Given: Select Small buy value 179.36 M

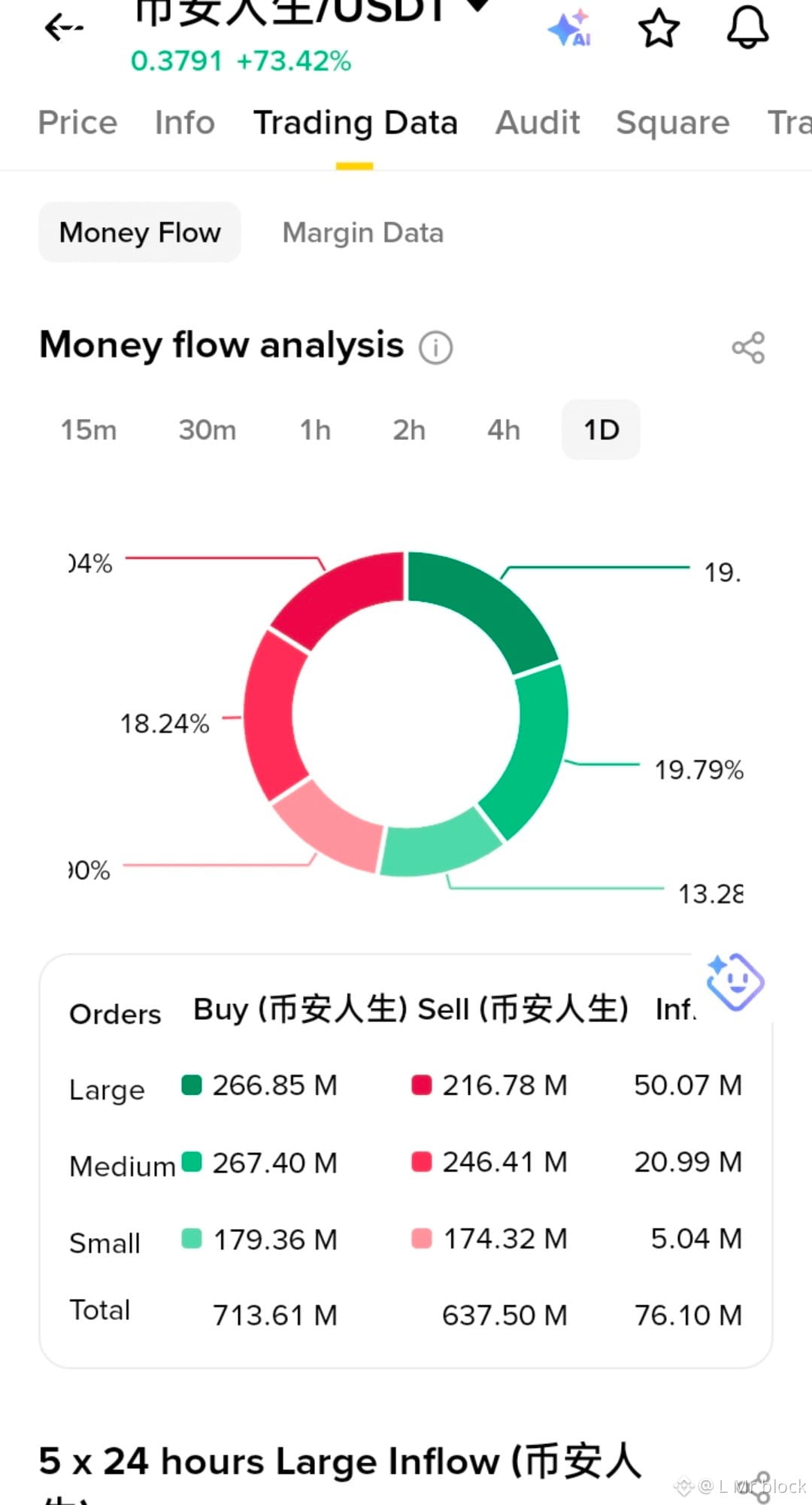Looking at the screenshot, I should click(275, 1240).
